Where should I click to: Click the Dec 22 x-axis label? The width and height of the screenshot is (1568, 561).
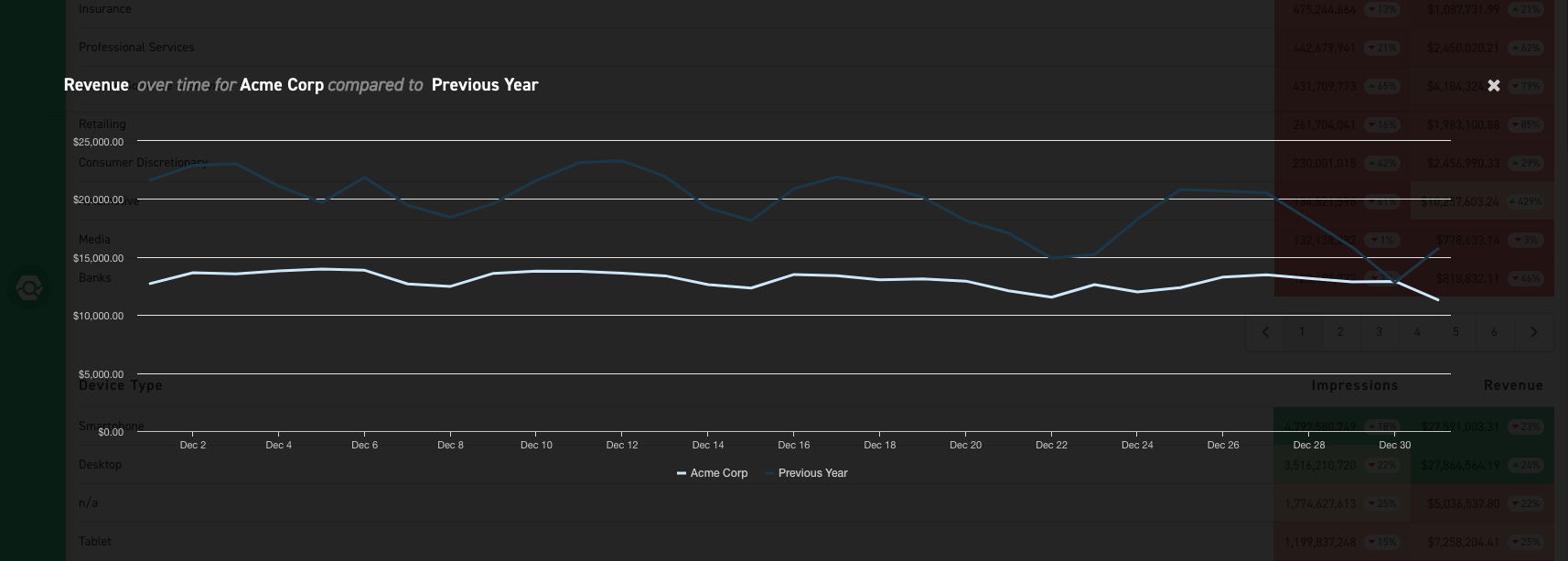click(1051, 445)
